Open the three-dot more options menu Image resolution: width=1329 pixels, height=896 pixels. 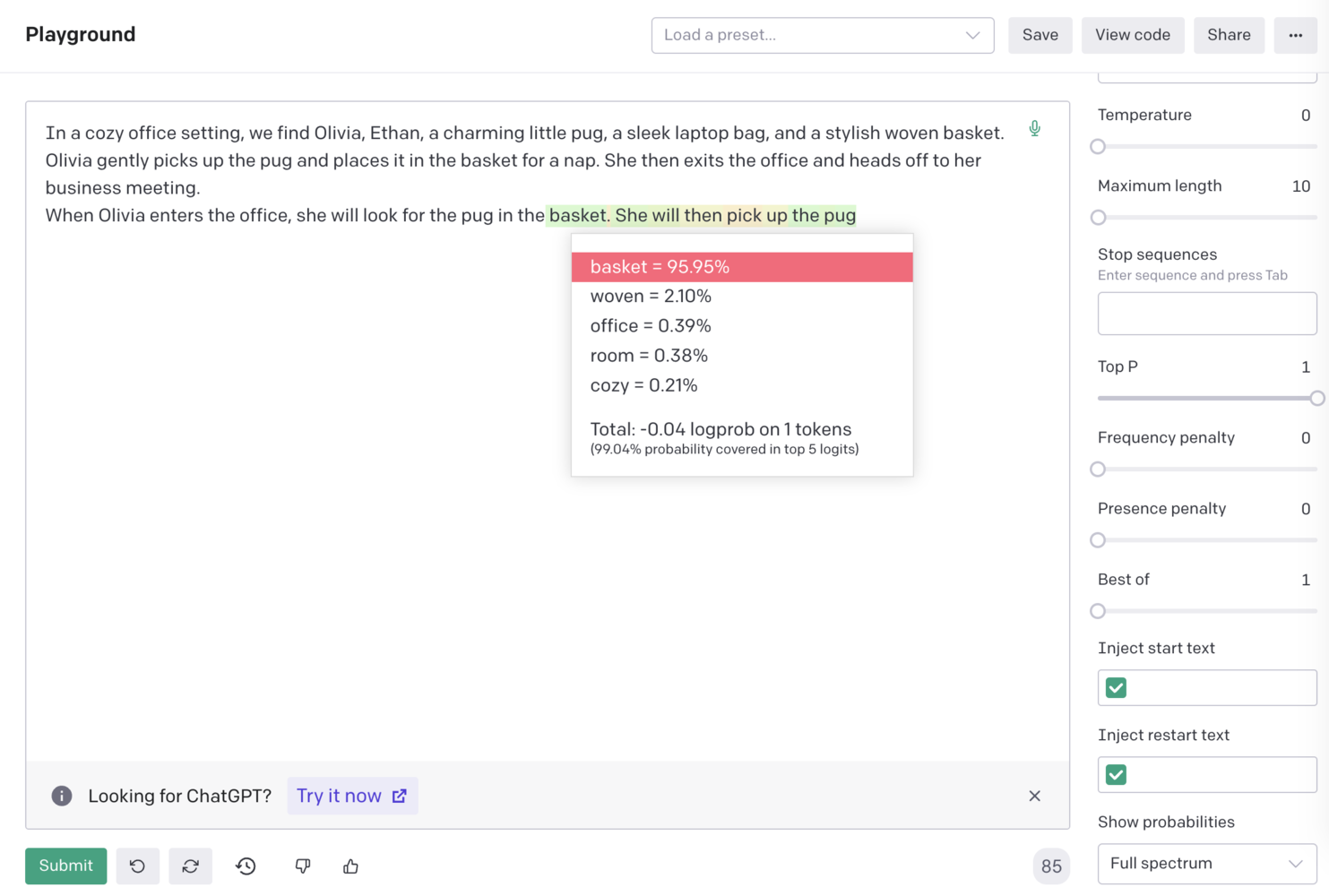pos(1295,35)
